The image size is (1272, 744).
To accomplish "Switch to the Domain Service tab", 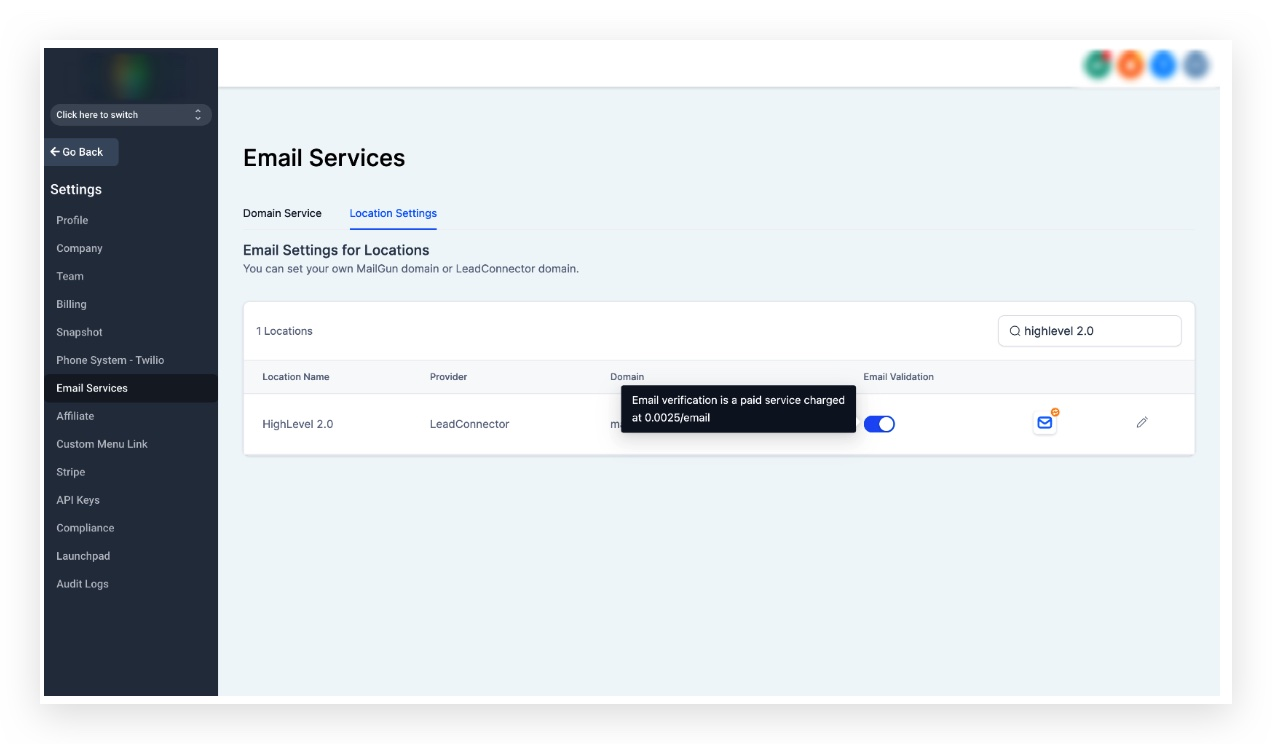I will [x=282, y=213].
